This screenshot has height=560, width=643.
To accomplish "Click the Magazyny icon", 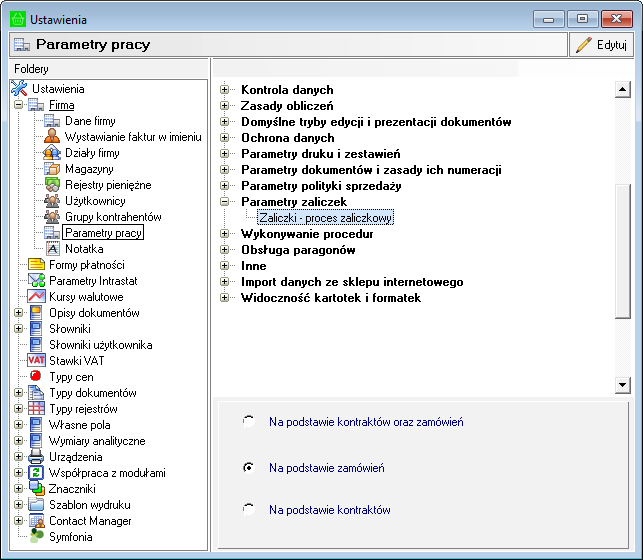I will pyautogui.click(x=52, y=169).
